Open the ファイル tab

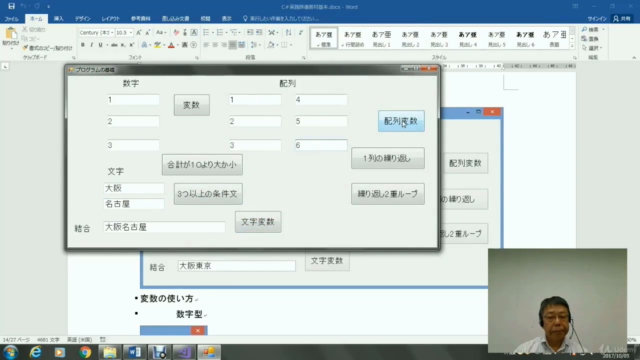12,19
